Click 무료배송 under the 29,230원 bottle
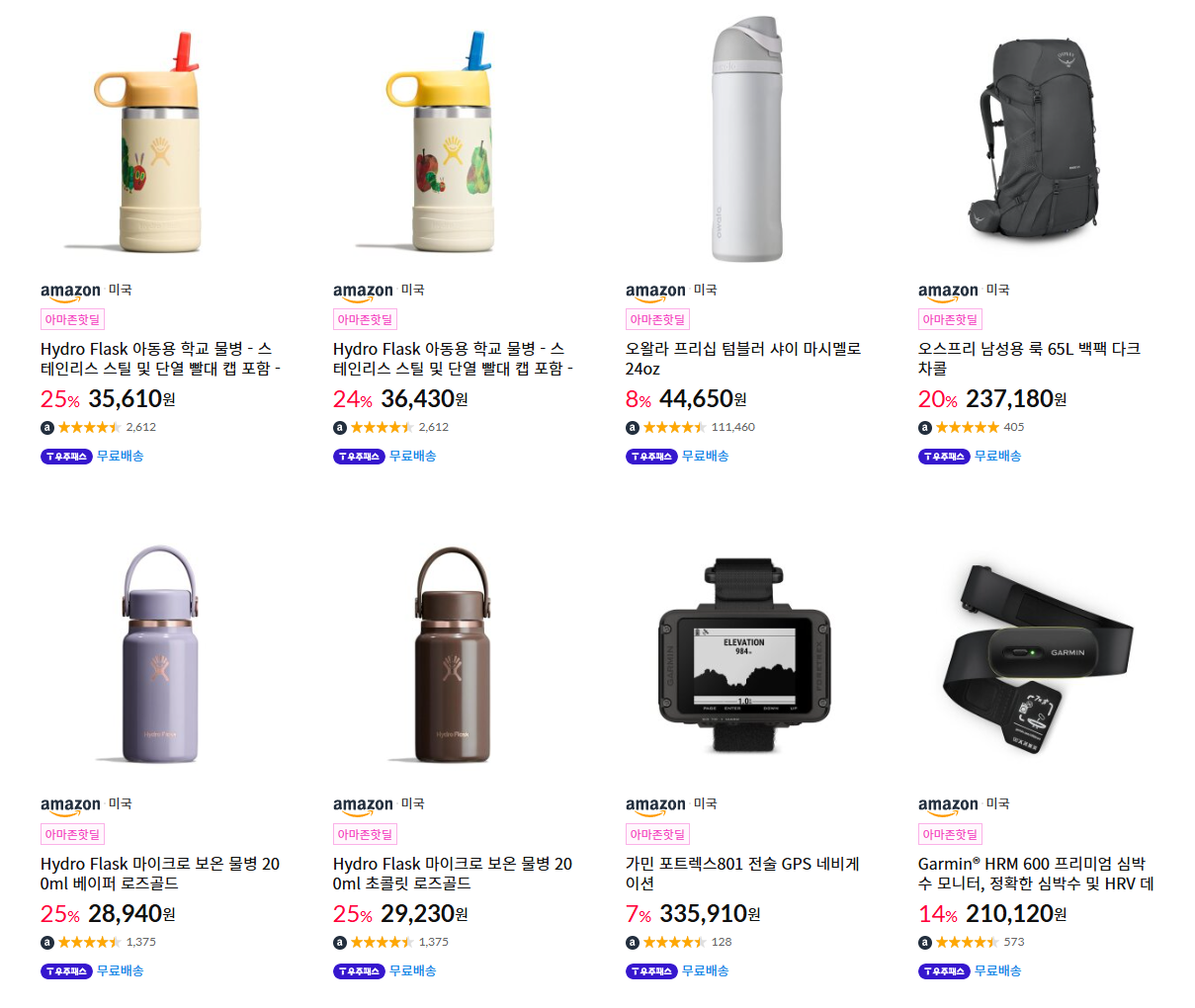The height and width of the screenshot is (1008, 1195). (x=412, y=971)
